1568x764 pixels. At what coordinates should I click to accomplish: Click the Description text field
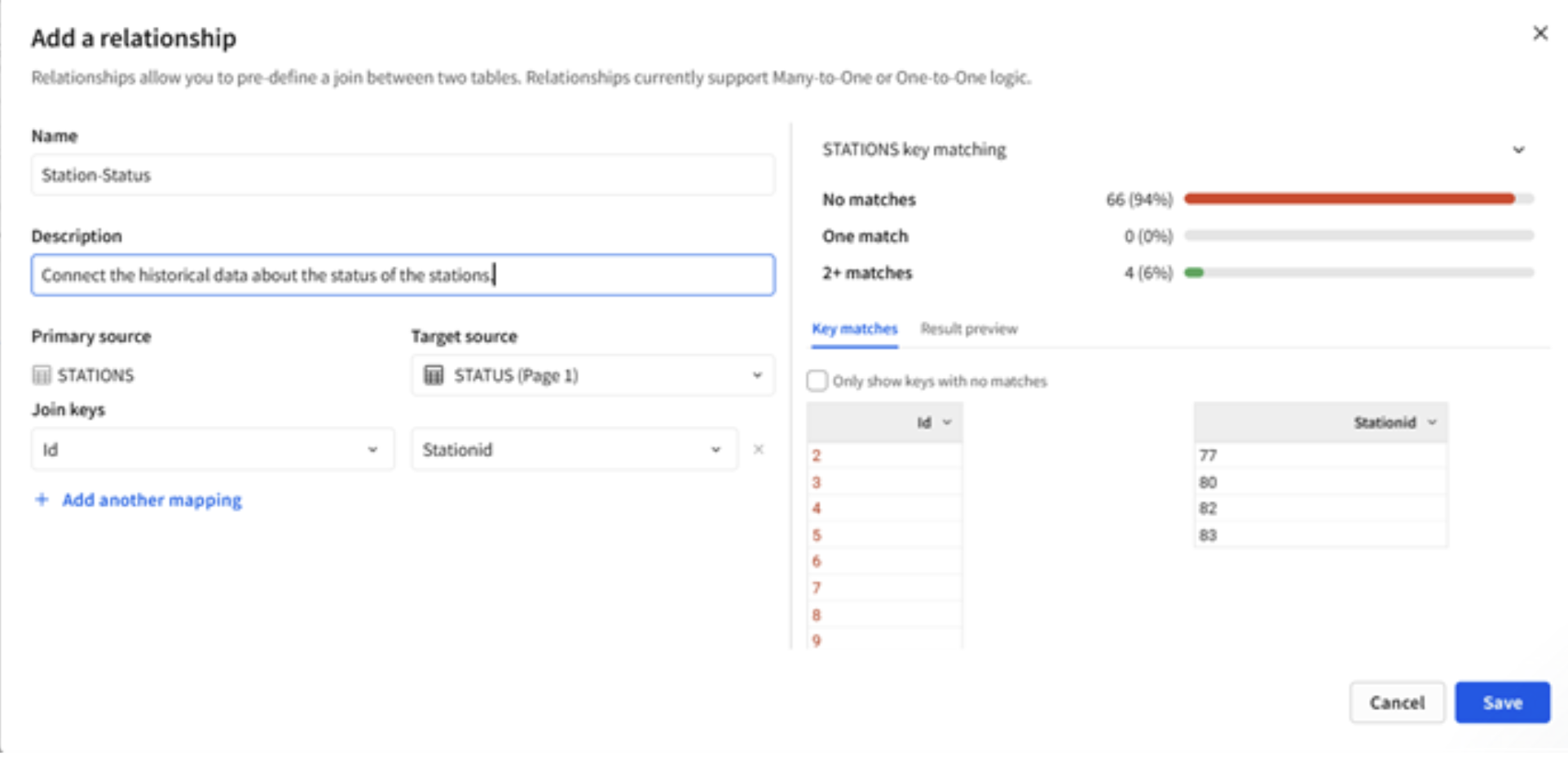click(x=403, y=275)
